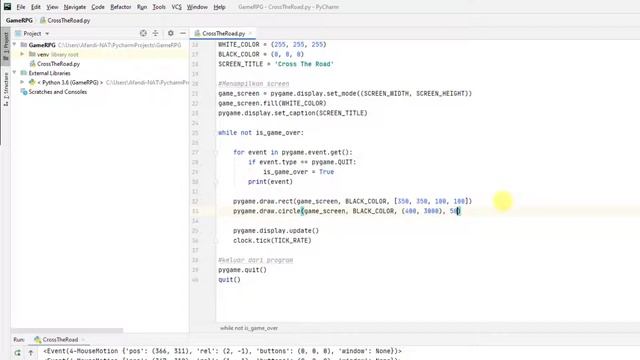Open the Window menu

pyautogui.click(x=197, y=7)
